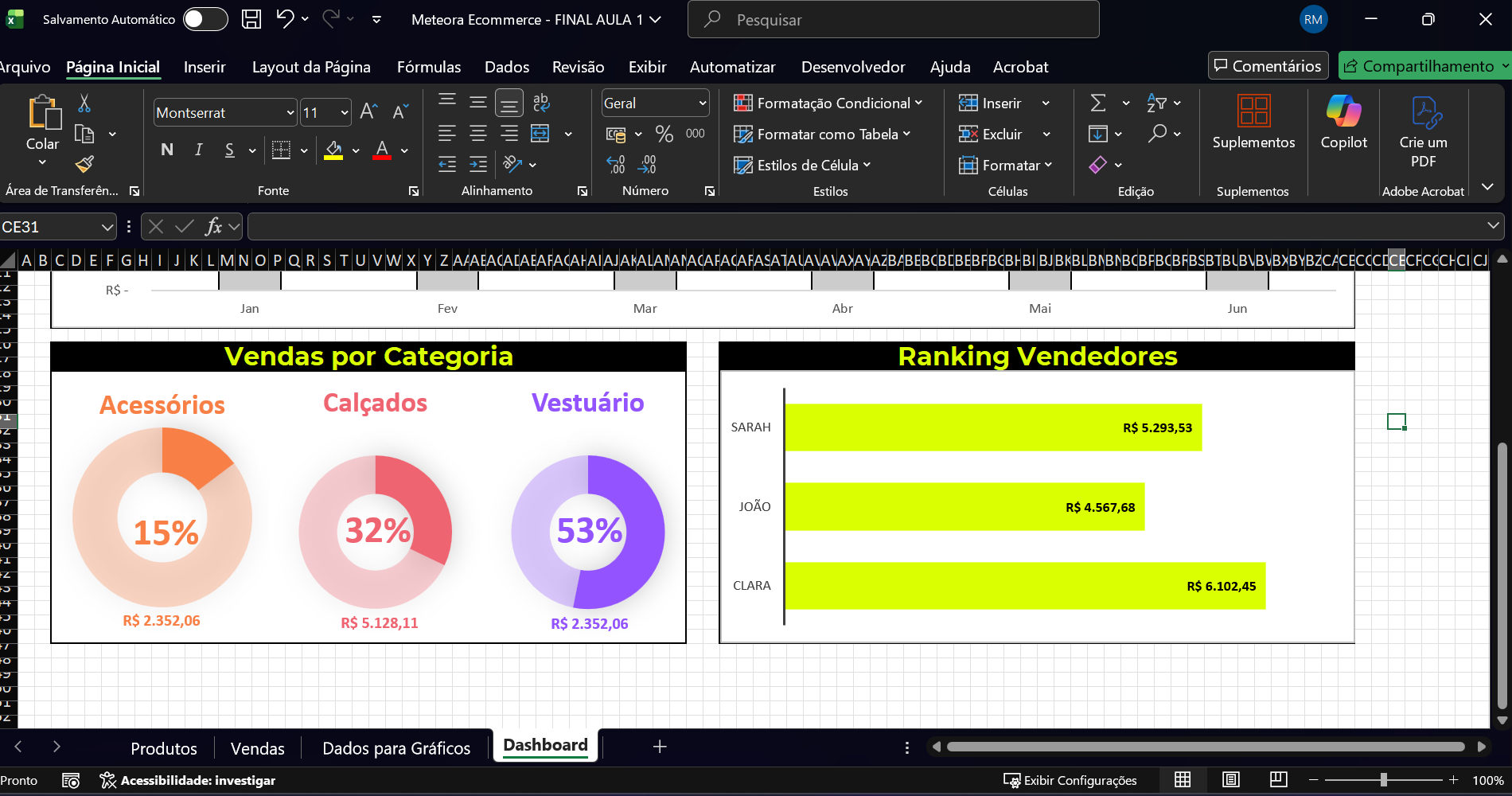Apply the red font color

click(x=382, y=150)
